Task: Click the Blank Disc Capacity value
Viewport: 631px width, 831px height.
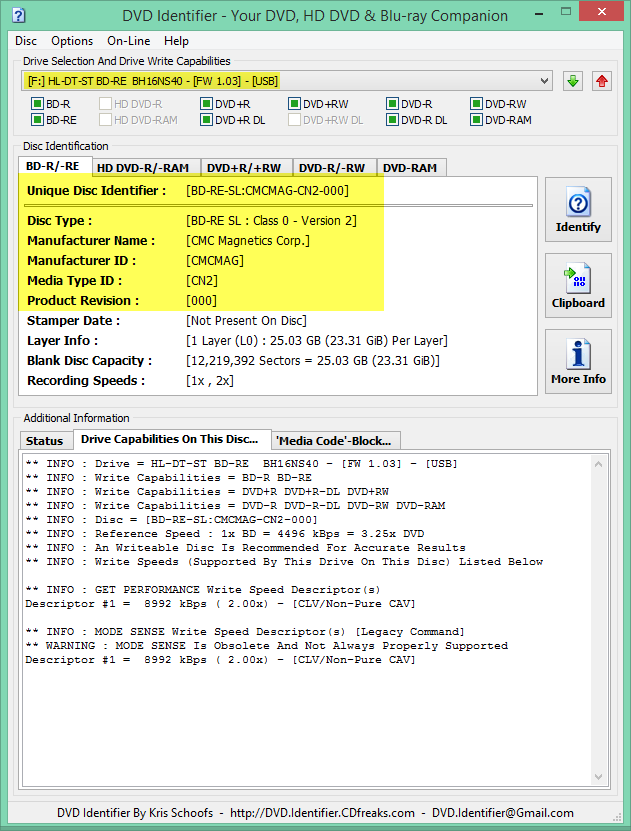Action: tap(313, 361)
